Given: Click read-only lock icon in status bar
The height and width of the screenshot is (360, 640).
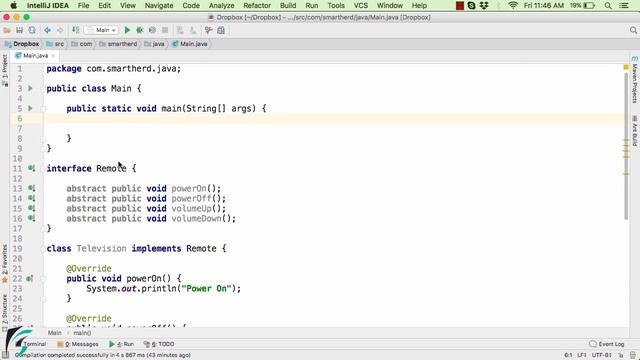Looking at the screenshot, I should [621, 355].
